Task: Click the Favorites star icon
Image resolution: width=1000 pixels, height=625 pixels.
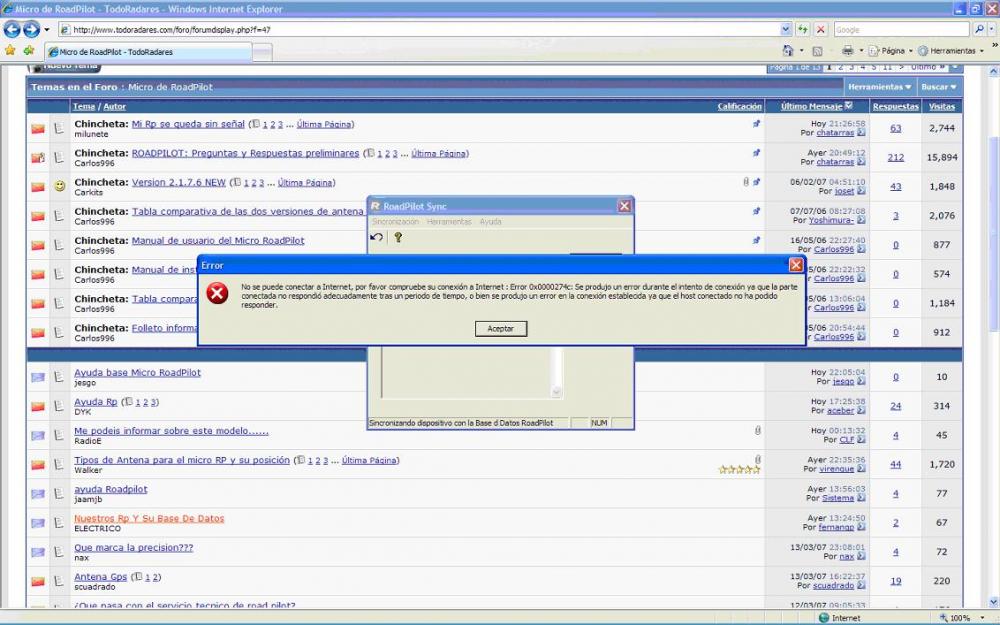Action: (x=10, y=50)
